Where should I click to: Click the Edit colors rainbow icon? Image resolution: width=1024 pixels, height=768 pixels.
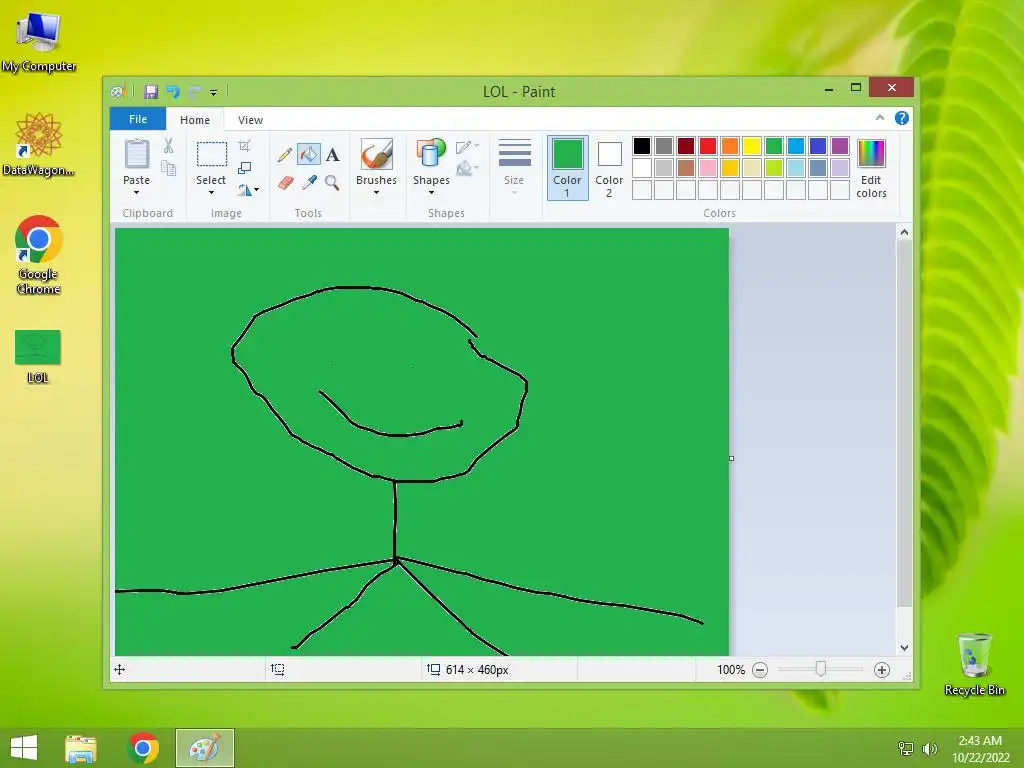871,154
